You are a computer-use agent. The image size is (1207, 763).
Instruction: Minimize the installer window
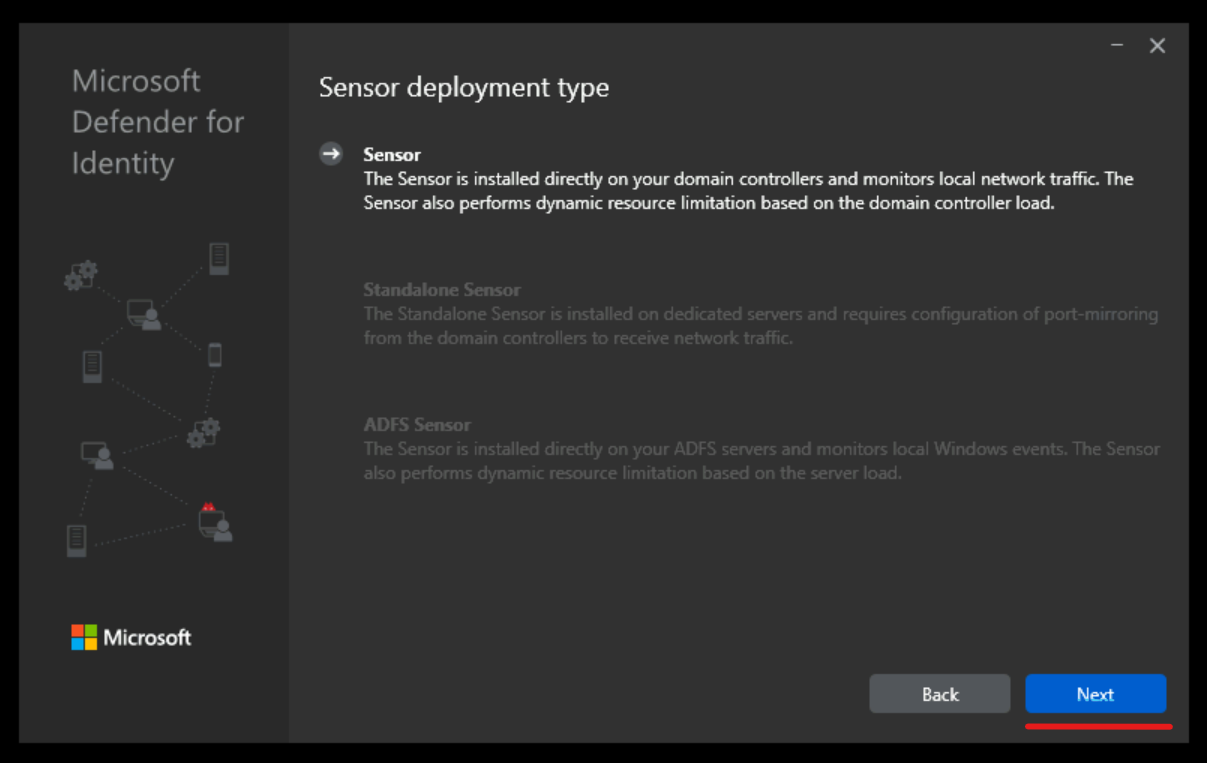(1116, 45)
